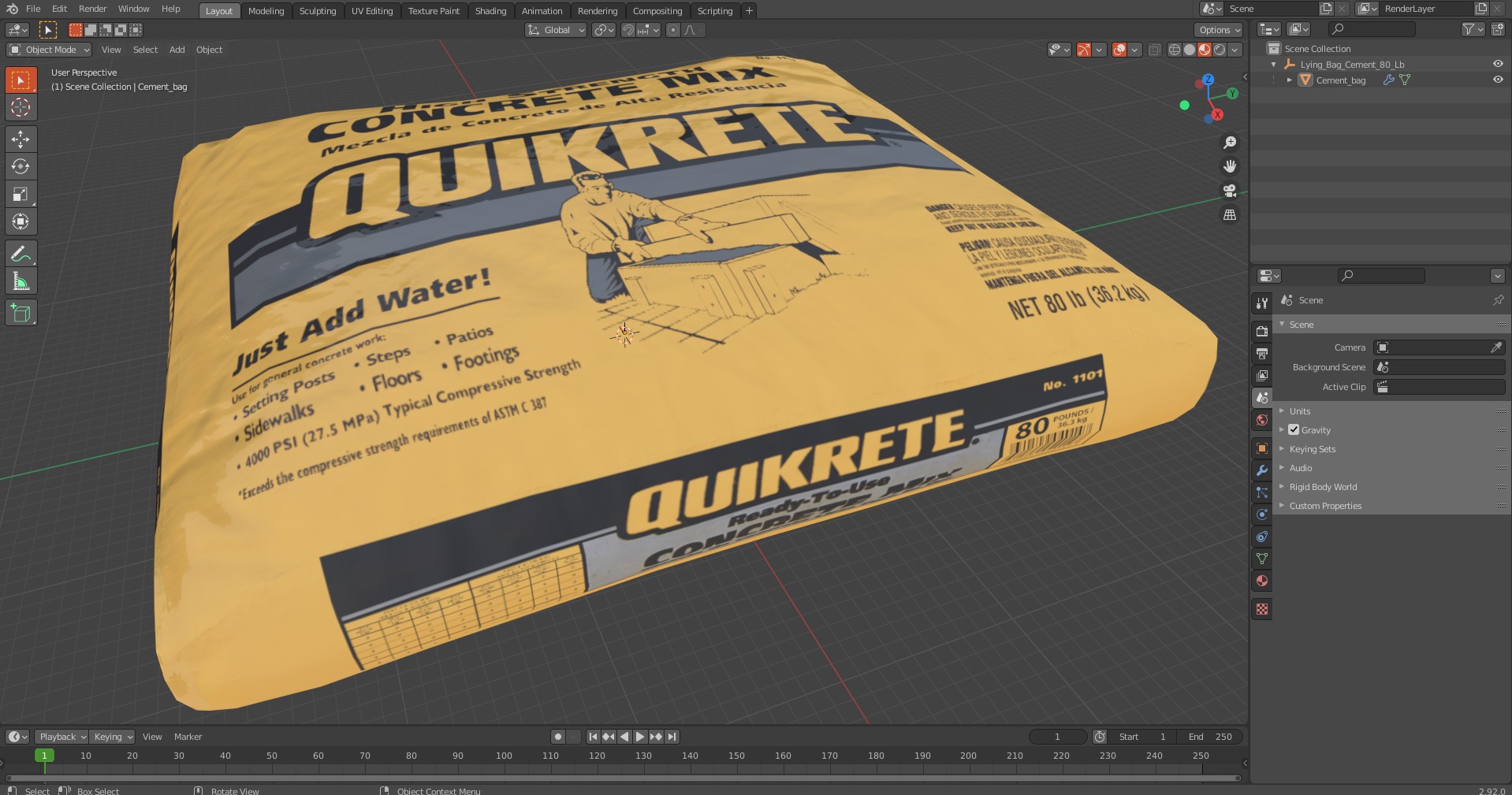Open the Texture properties tab
The width and height of the screenshot is (1512, 795).
[x=1262, y=609]
